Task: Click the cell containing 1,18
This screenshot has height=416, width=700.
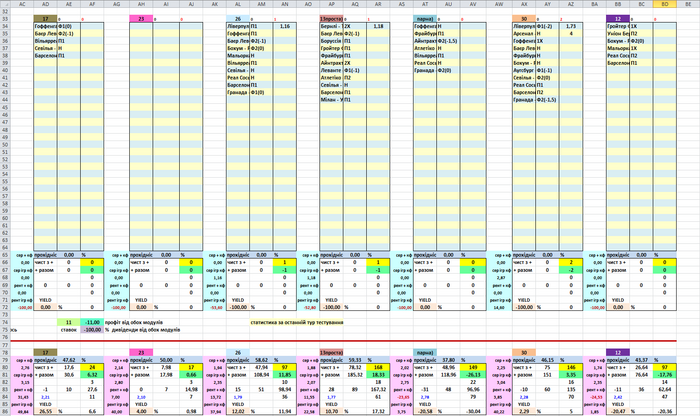Action: (378, 26)
